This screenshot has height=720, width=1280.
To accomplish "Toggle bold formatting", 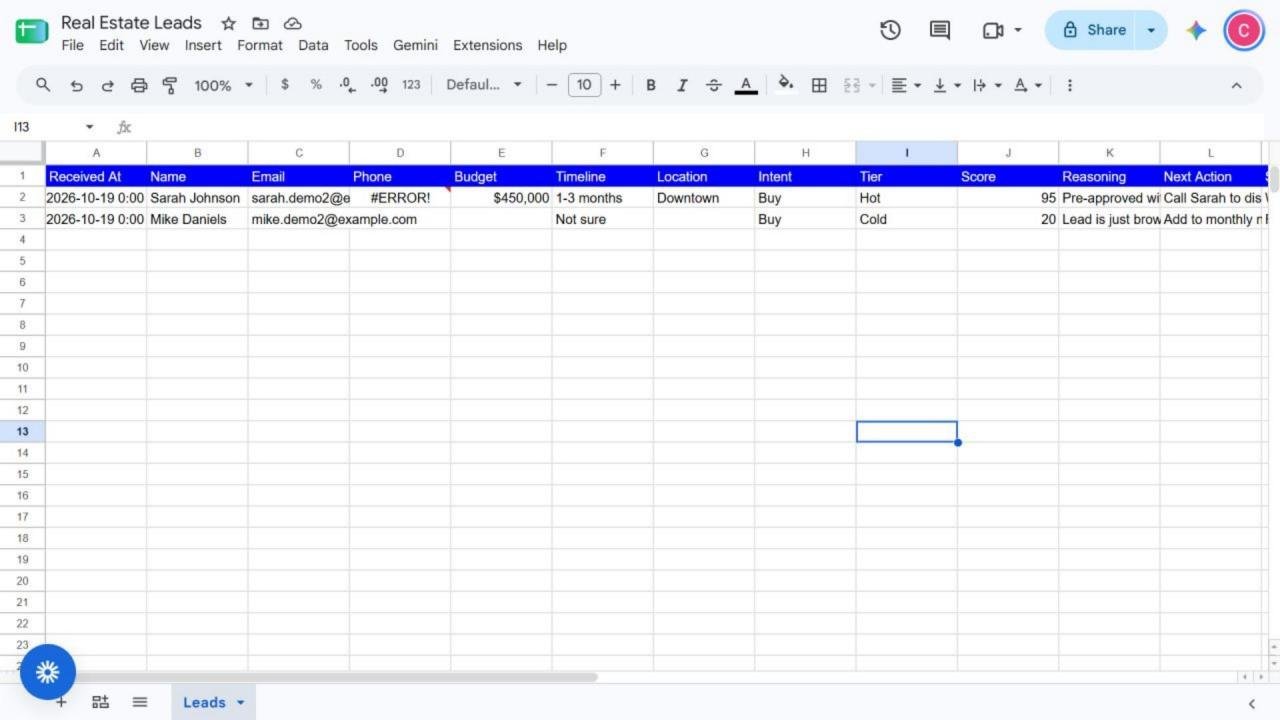I will [651, 85].
